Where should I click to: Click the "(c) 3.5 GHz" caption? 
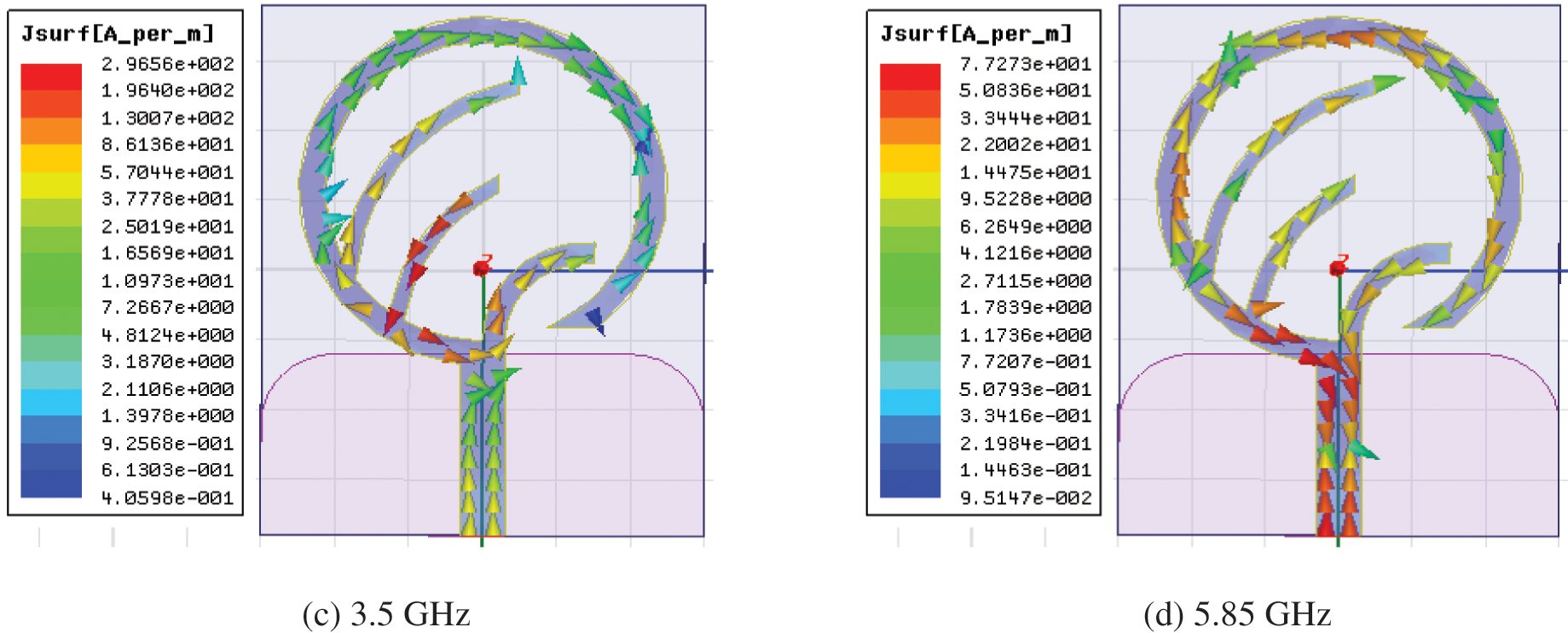(x=386, y=614)
